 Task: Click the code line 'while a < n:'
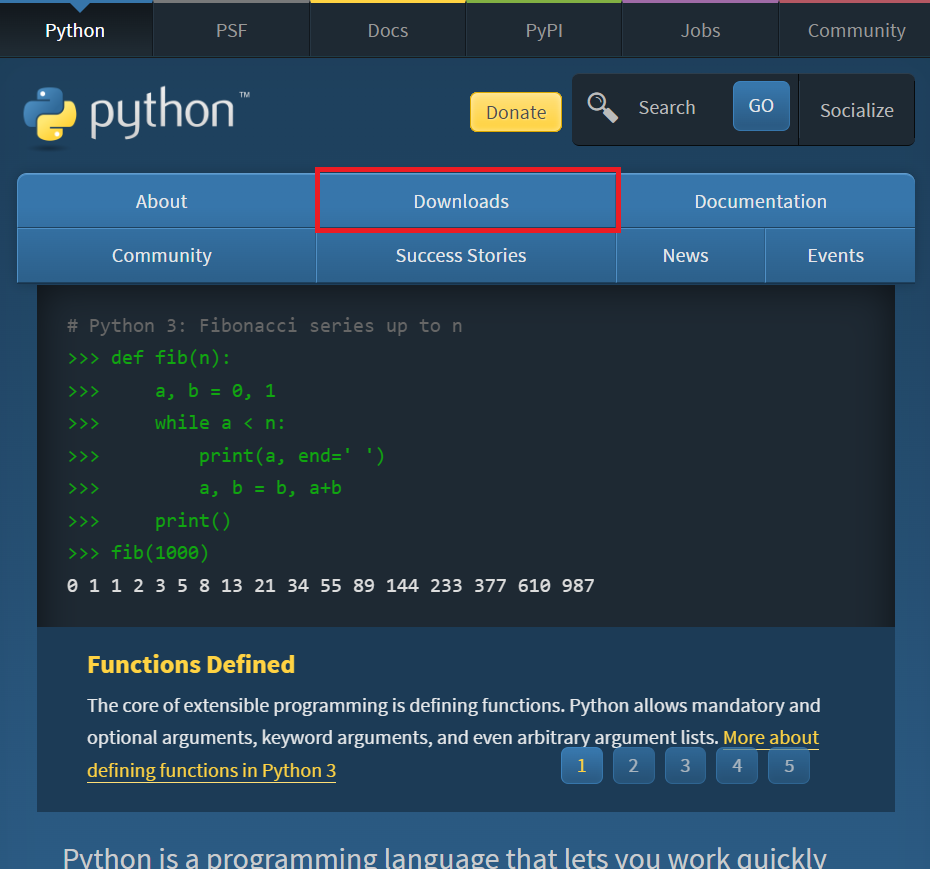[x=220, y=423]
